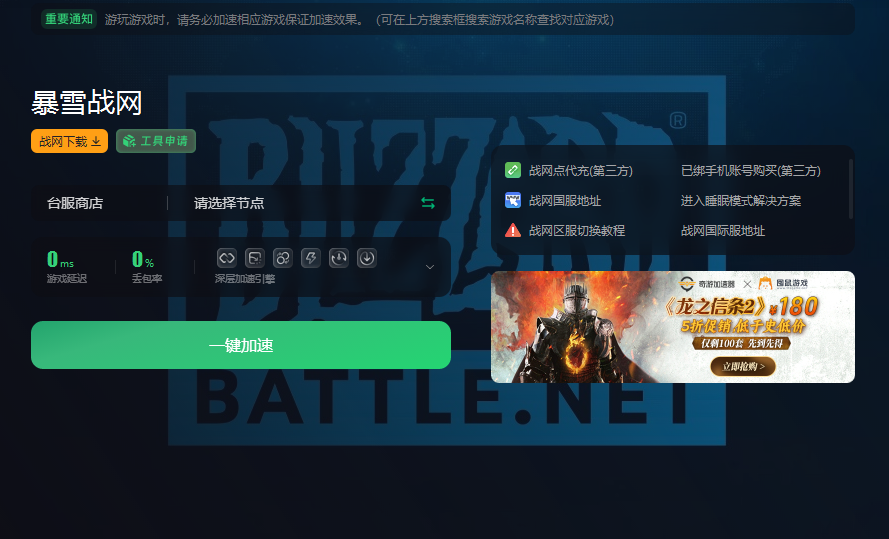Click 立即抢购 on the 龙之信条2 banner
889x539 pixels.
coord(742,367)
